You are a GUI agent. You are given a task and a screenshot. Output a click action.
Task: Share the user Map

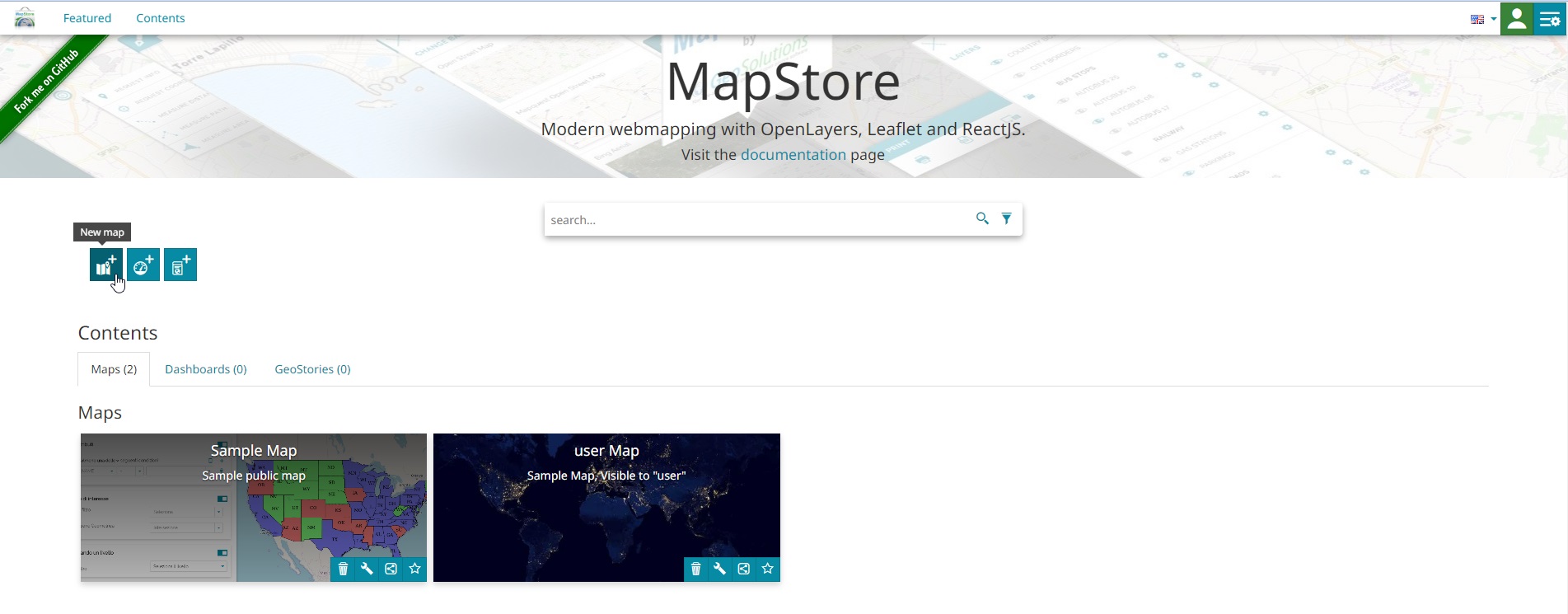click(x=743, y=569)
